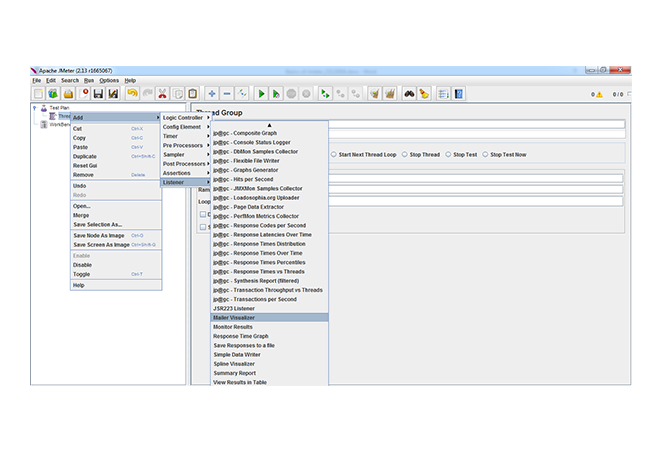Select jp@gc - Hits per Second listener

(x=269, y=179)
